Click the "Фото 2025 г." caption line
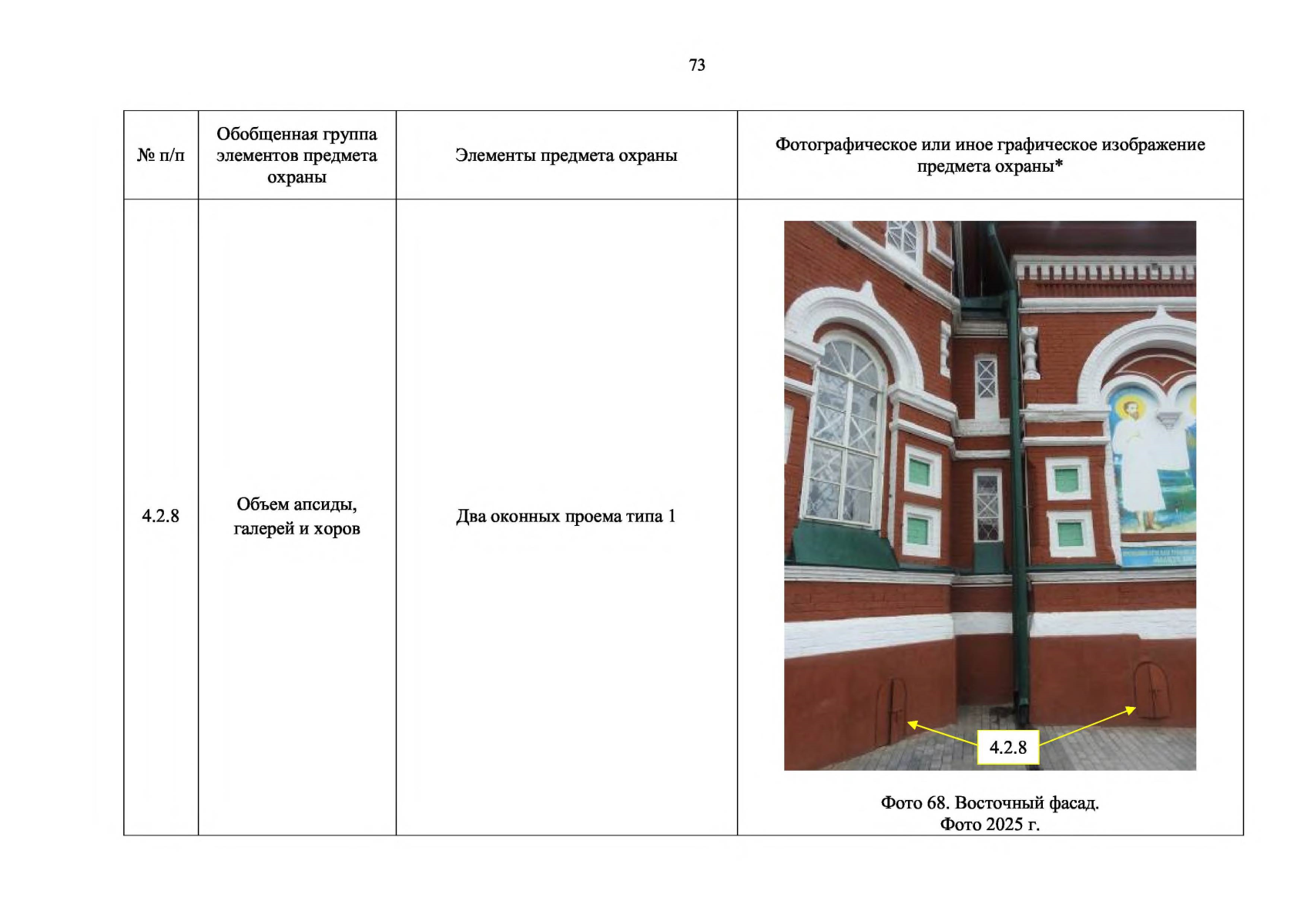1307x924 pixels. pos(990,825)
